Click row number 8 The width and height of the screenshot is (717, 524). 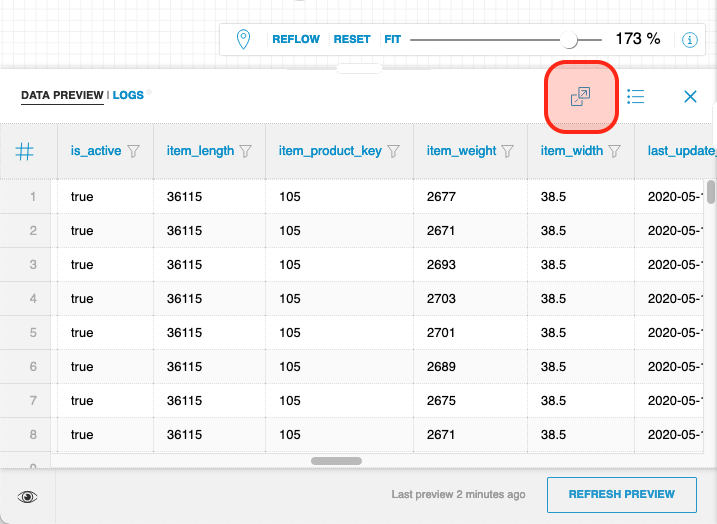pyautogui.click(x=33, y=434)
